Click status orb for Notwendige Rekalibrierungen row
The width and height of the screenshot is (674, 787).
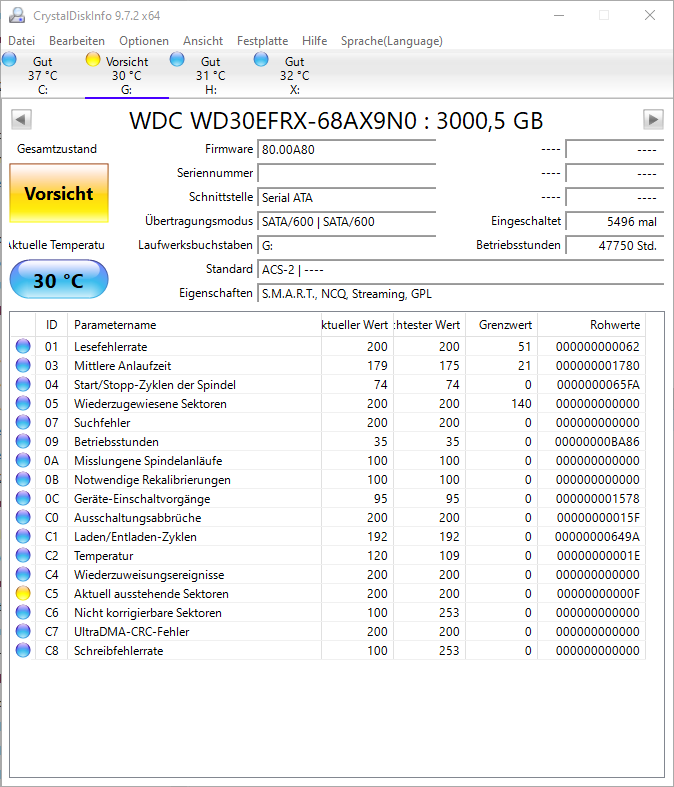click(x=23, y=479)
